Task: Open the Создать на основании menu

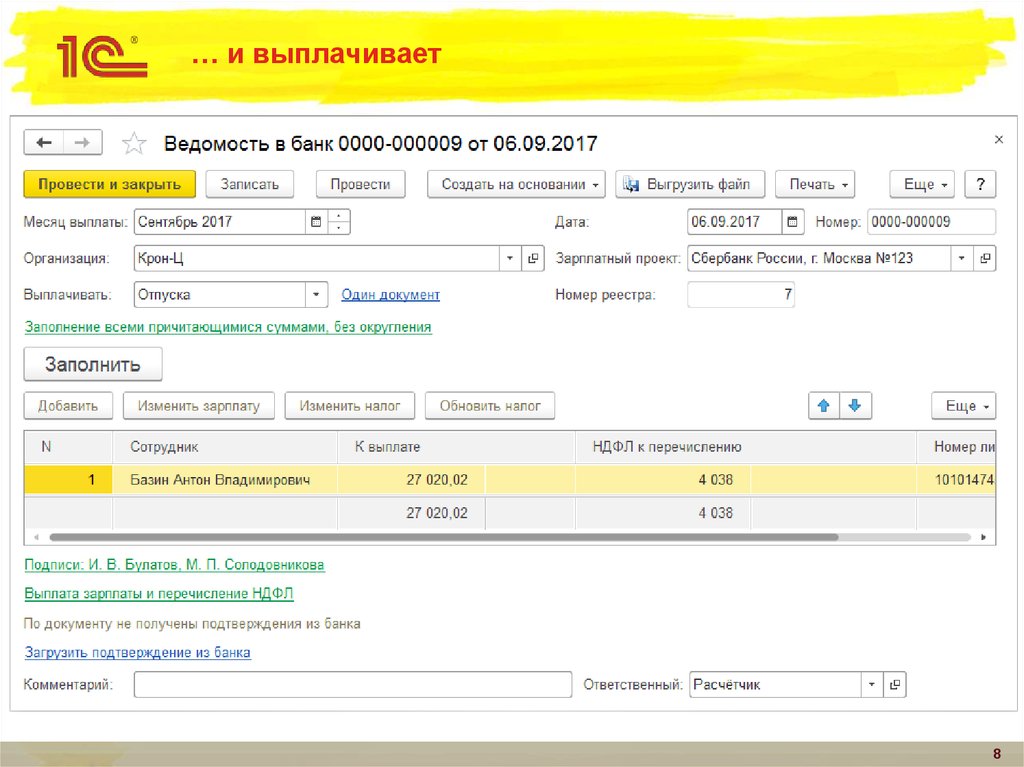Action: (516, 184)
